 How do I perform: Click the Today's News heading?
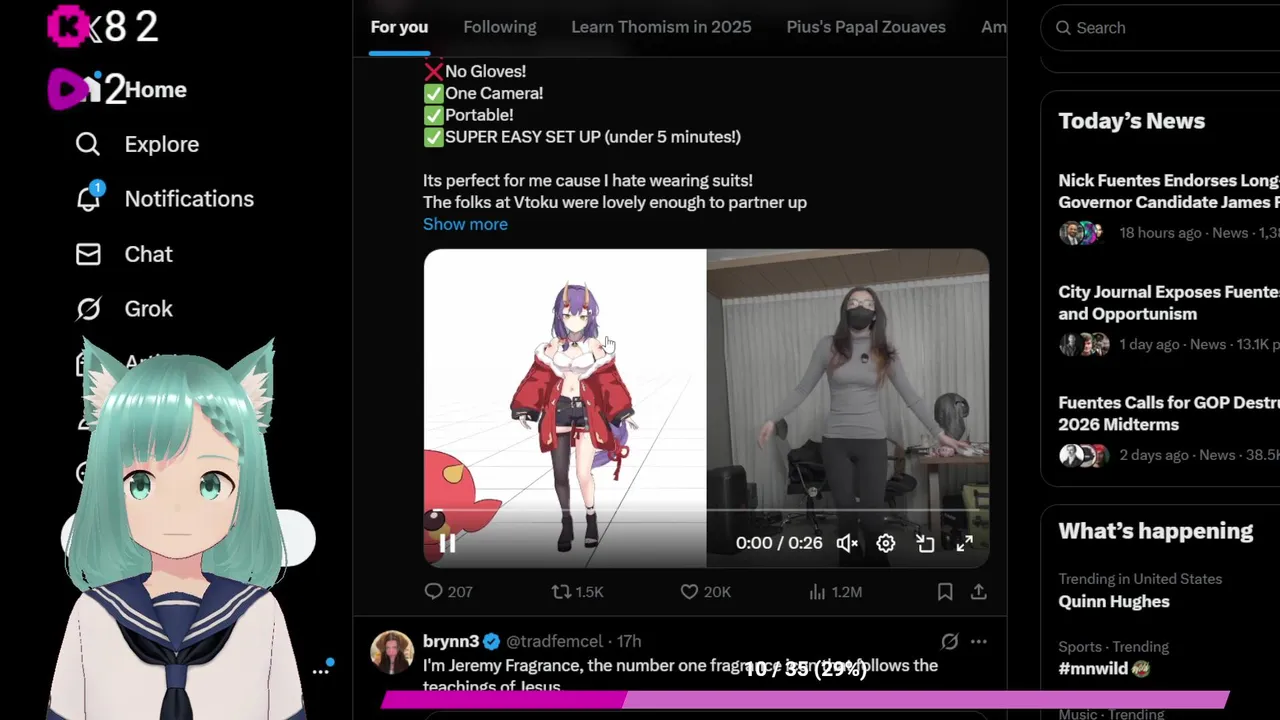[x=1131, y=121]
